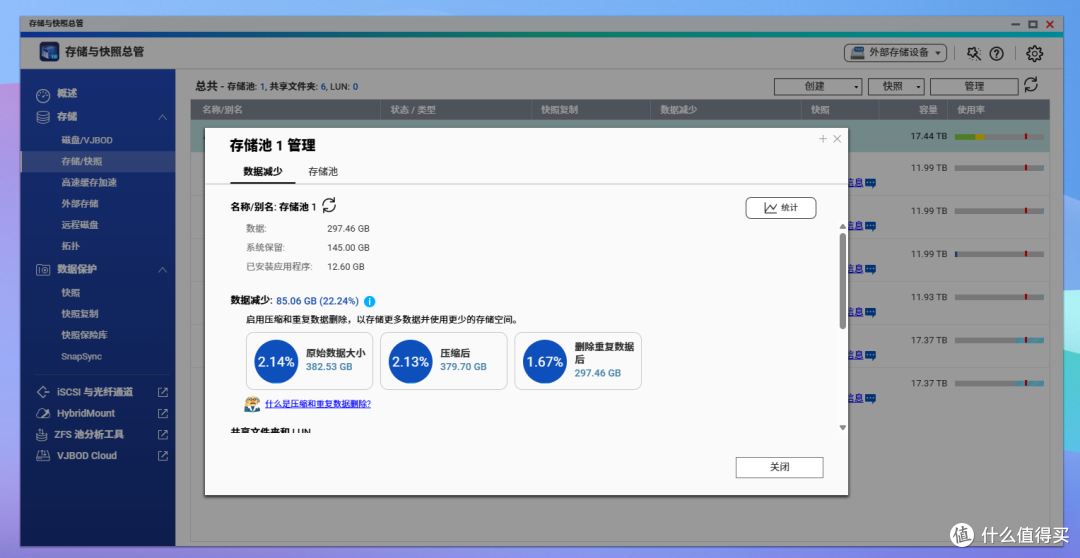Open 快照 under 数据保护
This screenshot has width=1080, height=558.
tap(71, 293)
